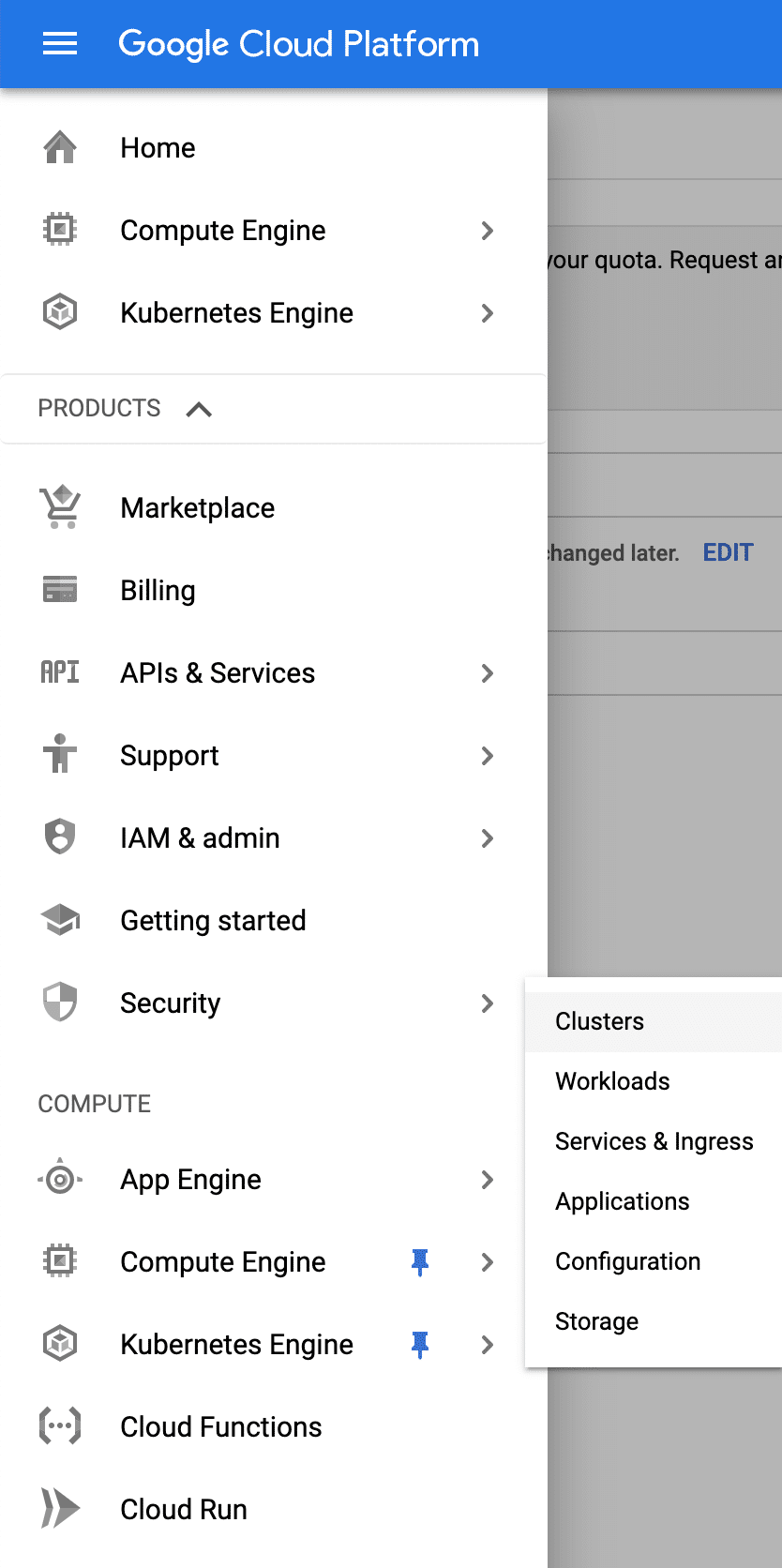This screenshot has height=1568, width=782.
Task: Click the Home house icon
Action: tap(60, 147)
